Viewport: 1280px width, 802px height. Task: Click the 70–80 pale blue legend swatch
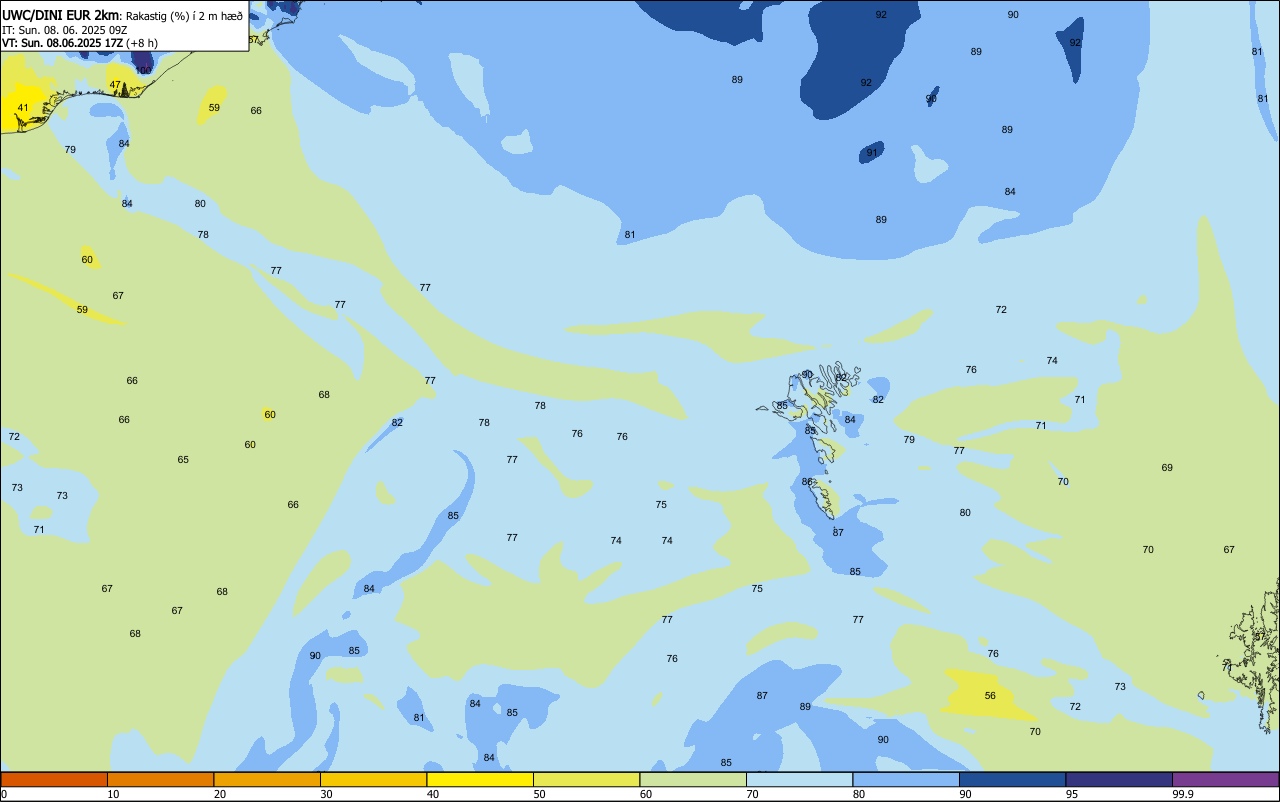click(x=799, y=779)
